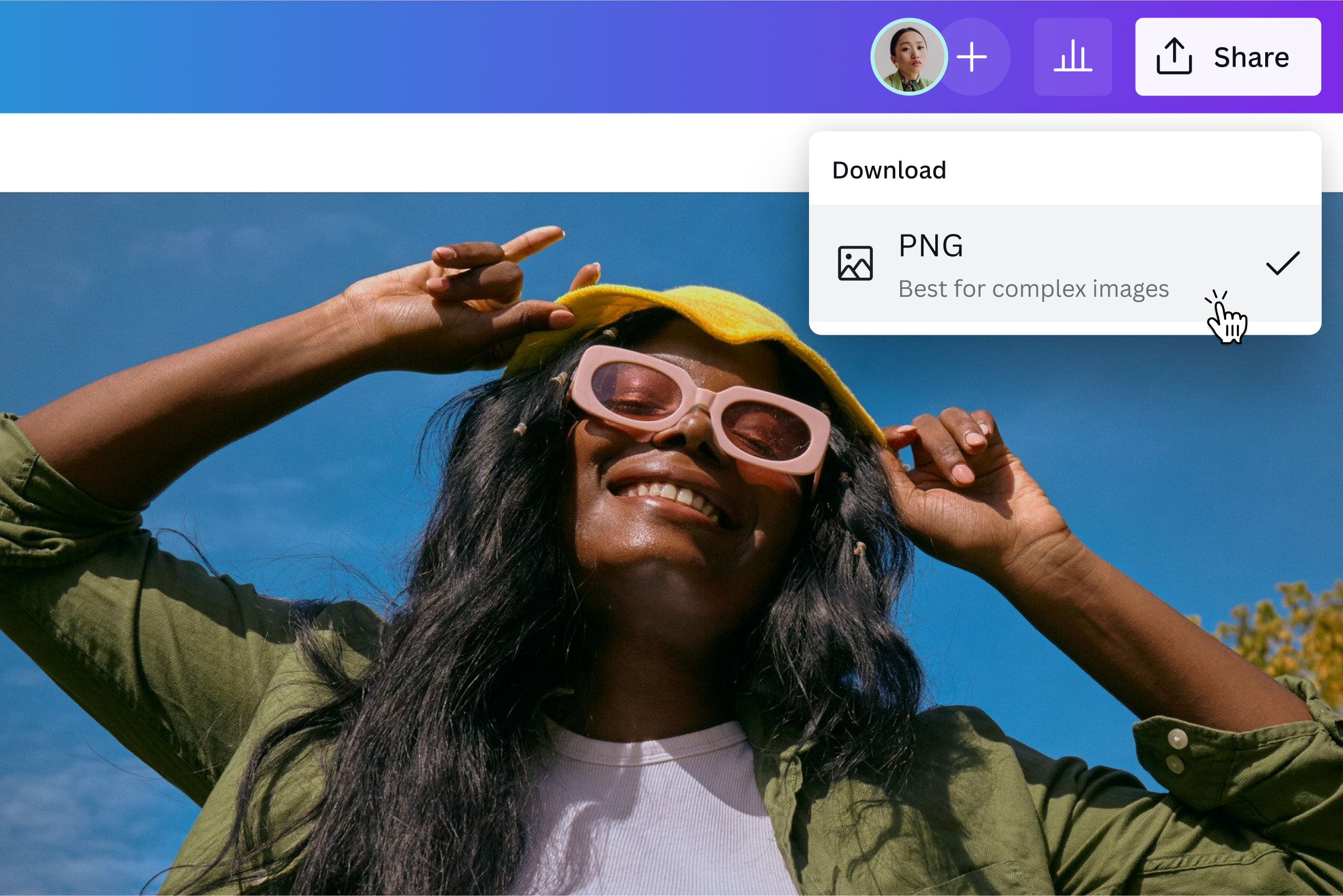The width and height of the screenshot is (1343, 896).
Task: Select the upload arrow icon inside Share
Action: (x=1174, y=55)
